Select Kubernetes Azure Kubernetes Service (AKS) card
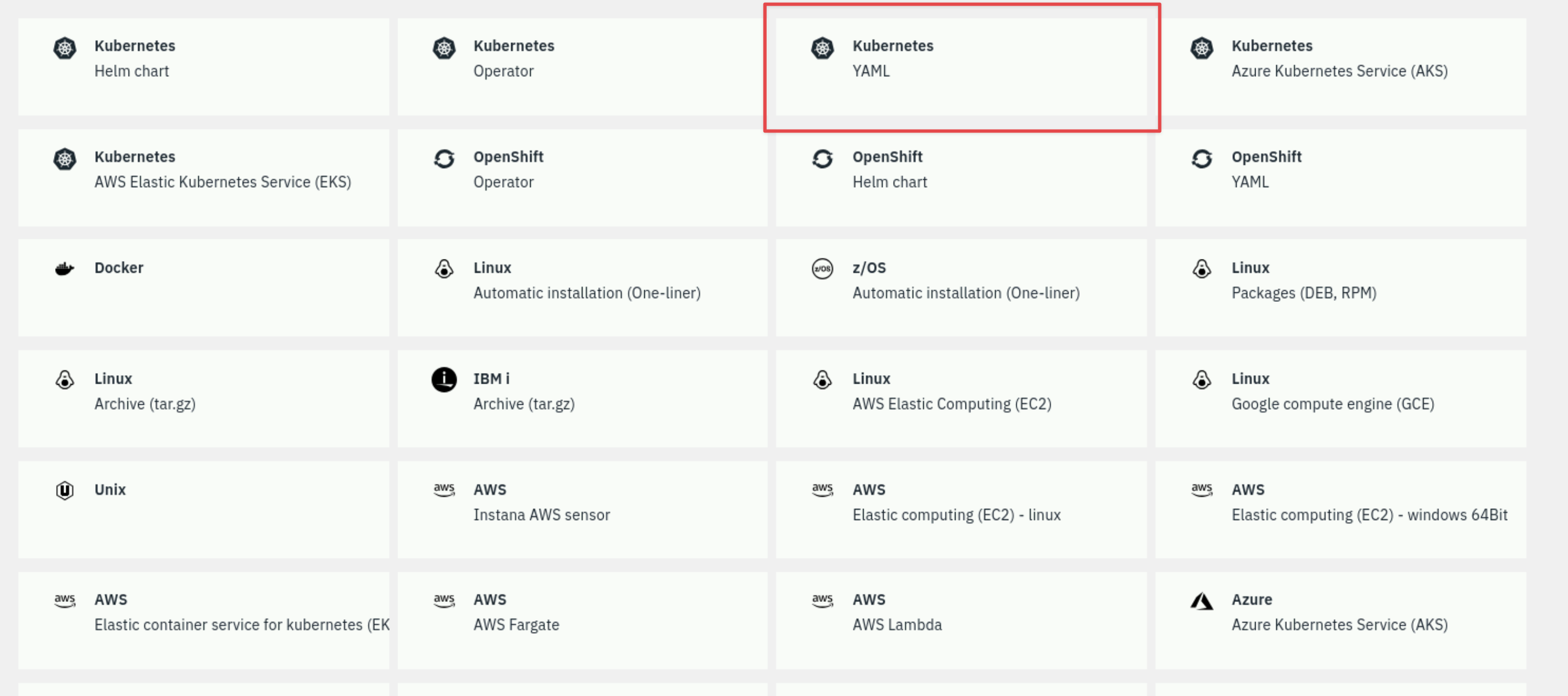Viewport: 1568px width, 696px height. pos(1340,66)
